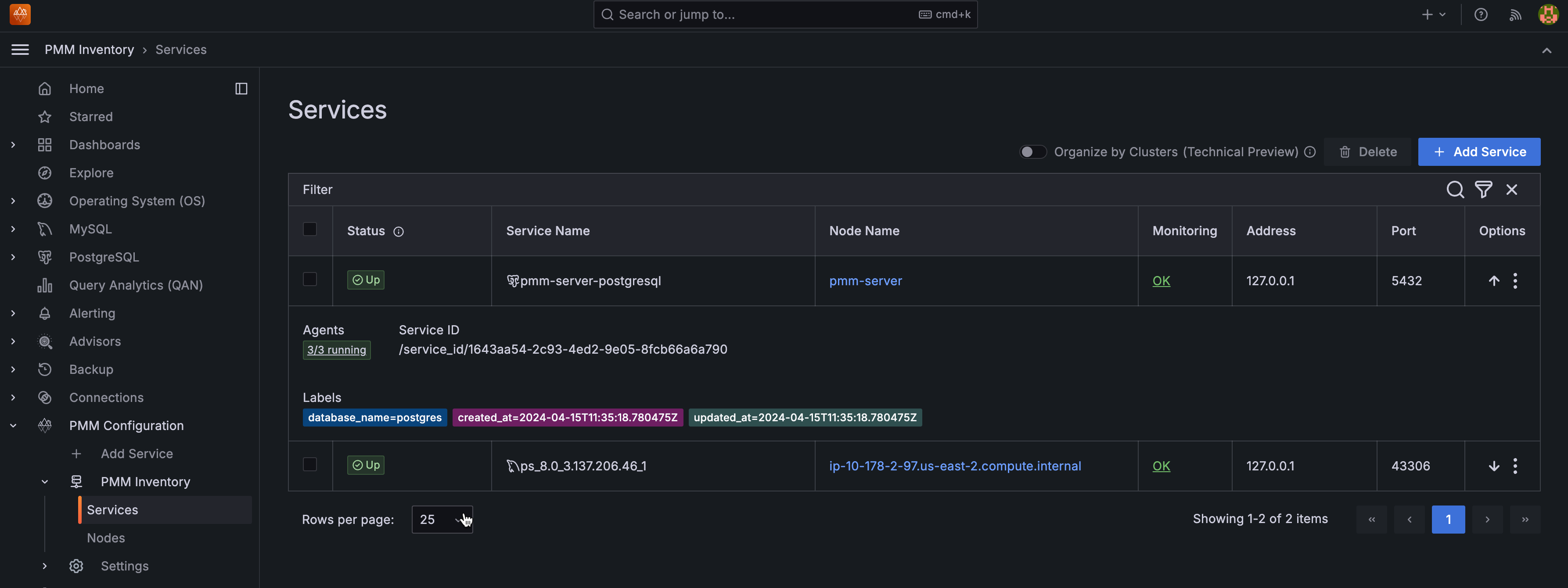
Task: Open options menu for ps_8.0 service row
Action: (1515, 466)
